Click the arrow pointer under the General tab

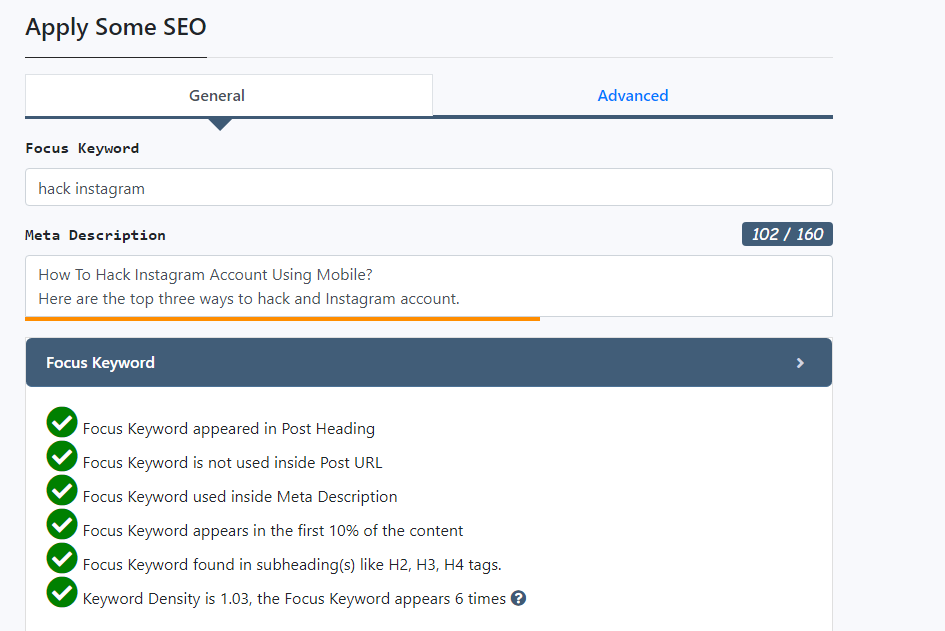tap(220, 124)
